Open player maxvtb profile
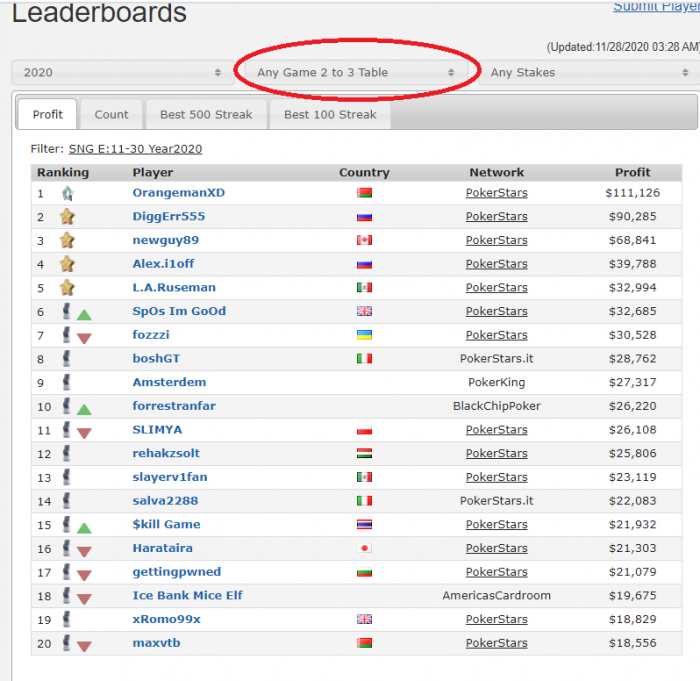Screen dimensions: 700x681 pyautogui.click(x=156, y=643)
